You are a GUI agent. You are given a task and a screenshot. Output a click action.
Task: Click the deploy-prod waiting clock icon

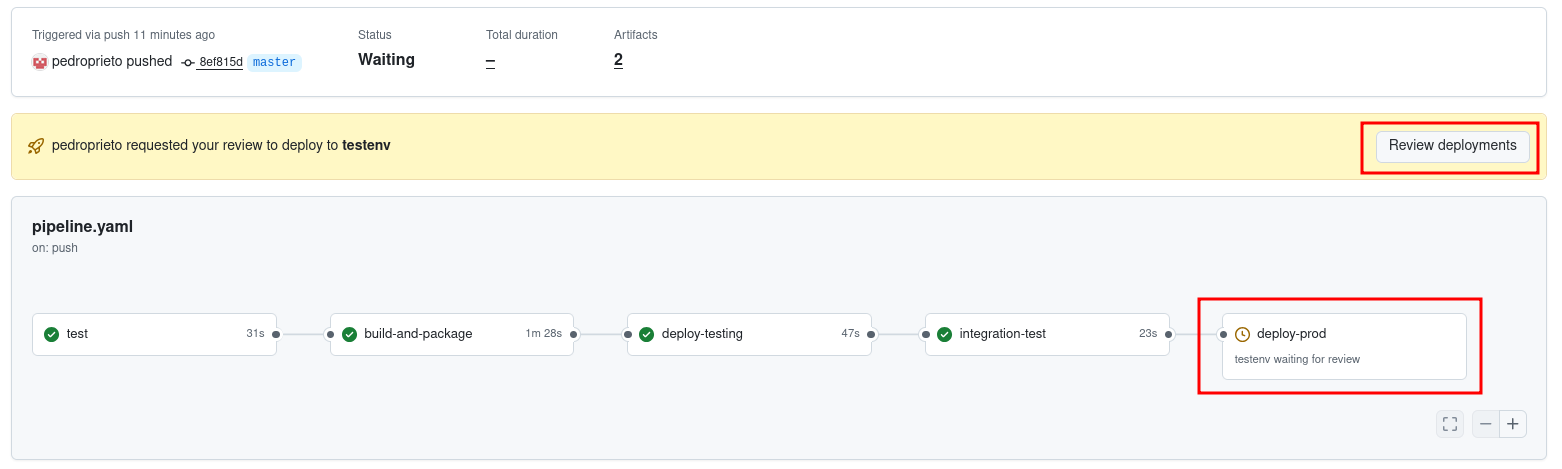pyautogui.click(x=1242, y=334)
